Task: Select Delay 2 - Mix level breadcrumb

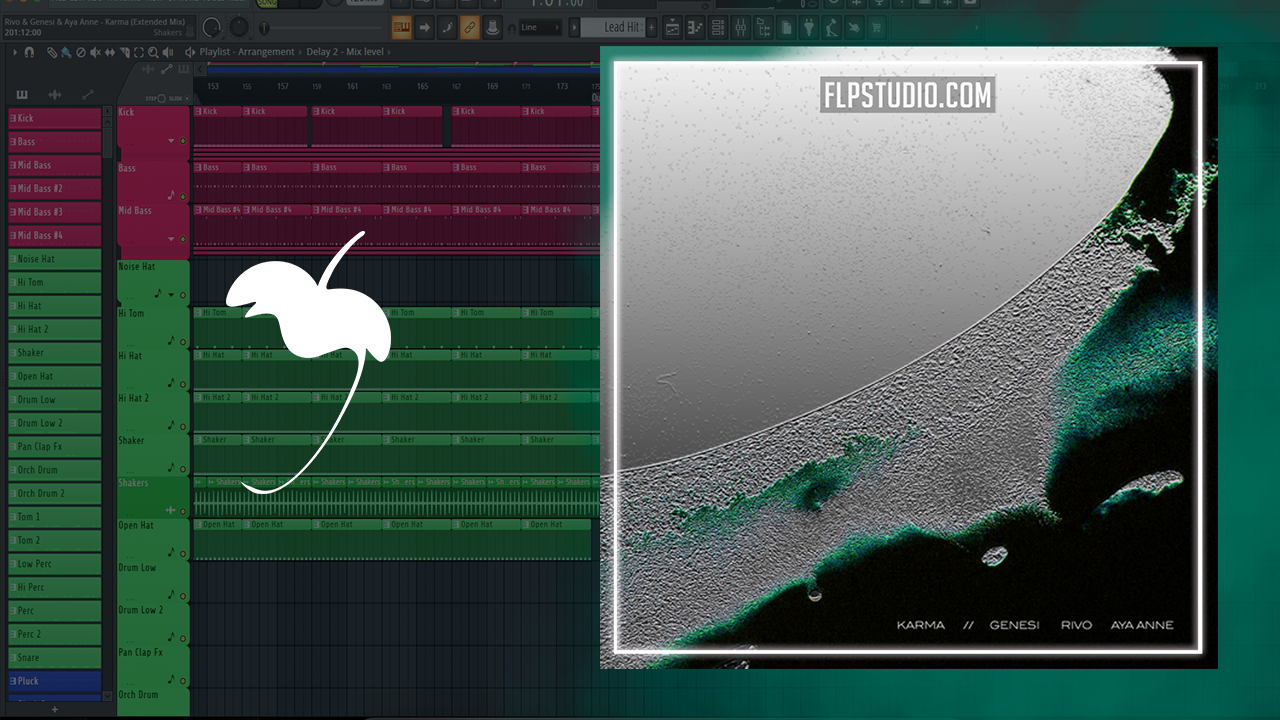Action: click(345, 52)
